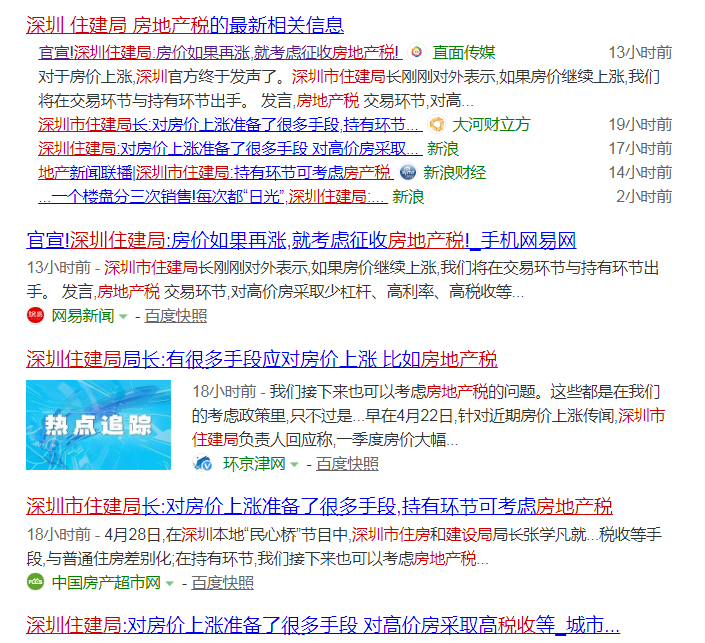Click the 中国房产超市网 green logo icon
705x643 pixels.
point(35,582)
